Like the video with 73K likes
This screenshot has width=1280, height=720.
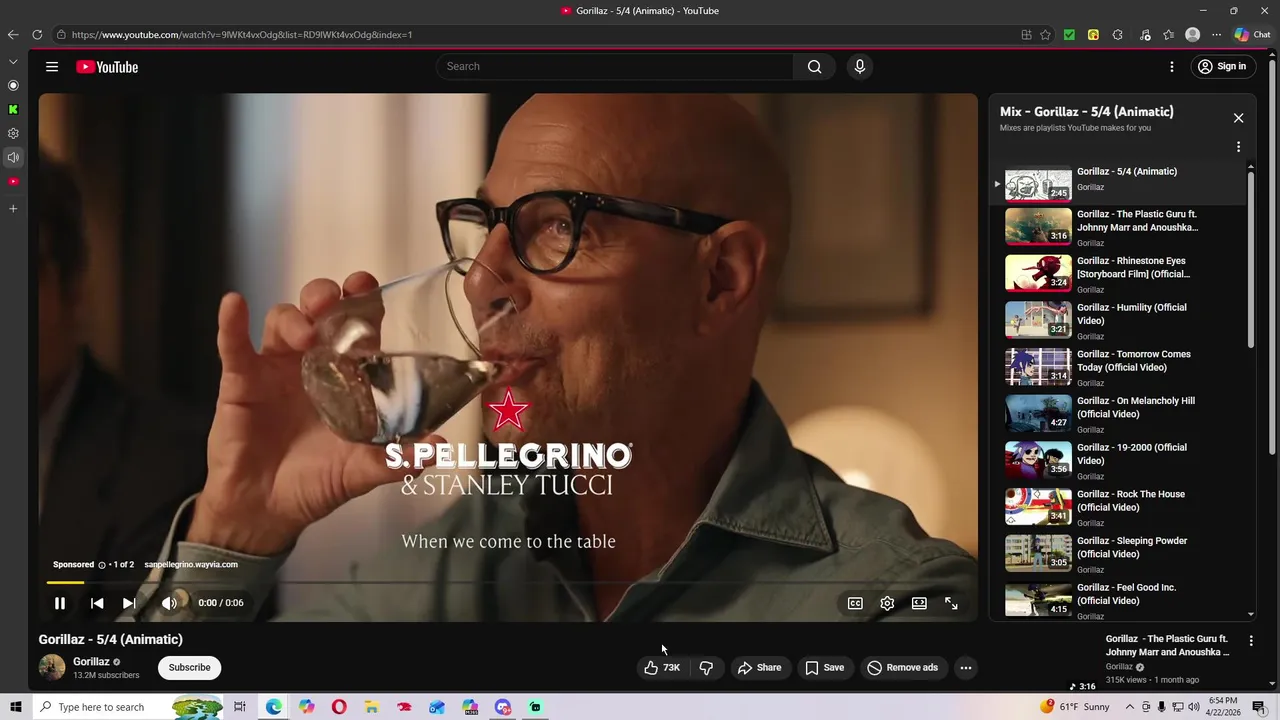click(x=661, y=667)
